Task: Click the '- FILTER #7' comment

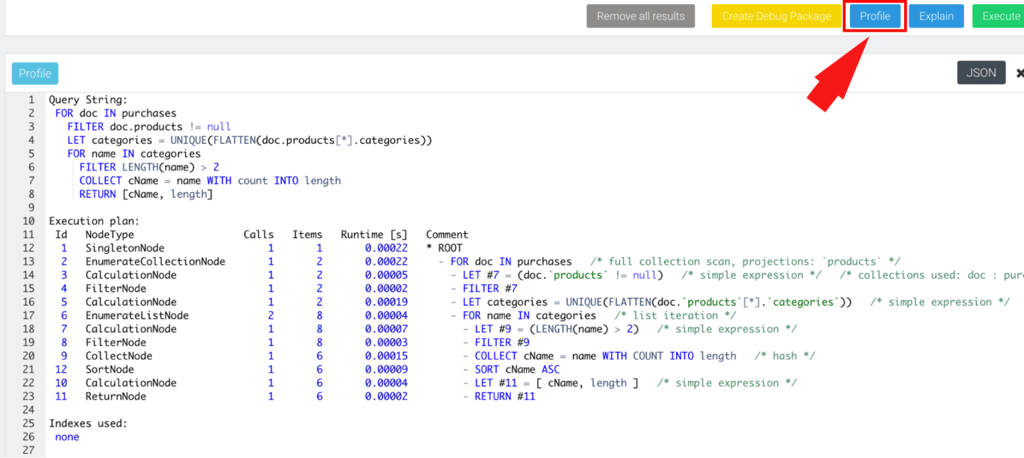Action: coord(485,288)
